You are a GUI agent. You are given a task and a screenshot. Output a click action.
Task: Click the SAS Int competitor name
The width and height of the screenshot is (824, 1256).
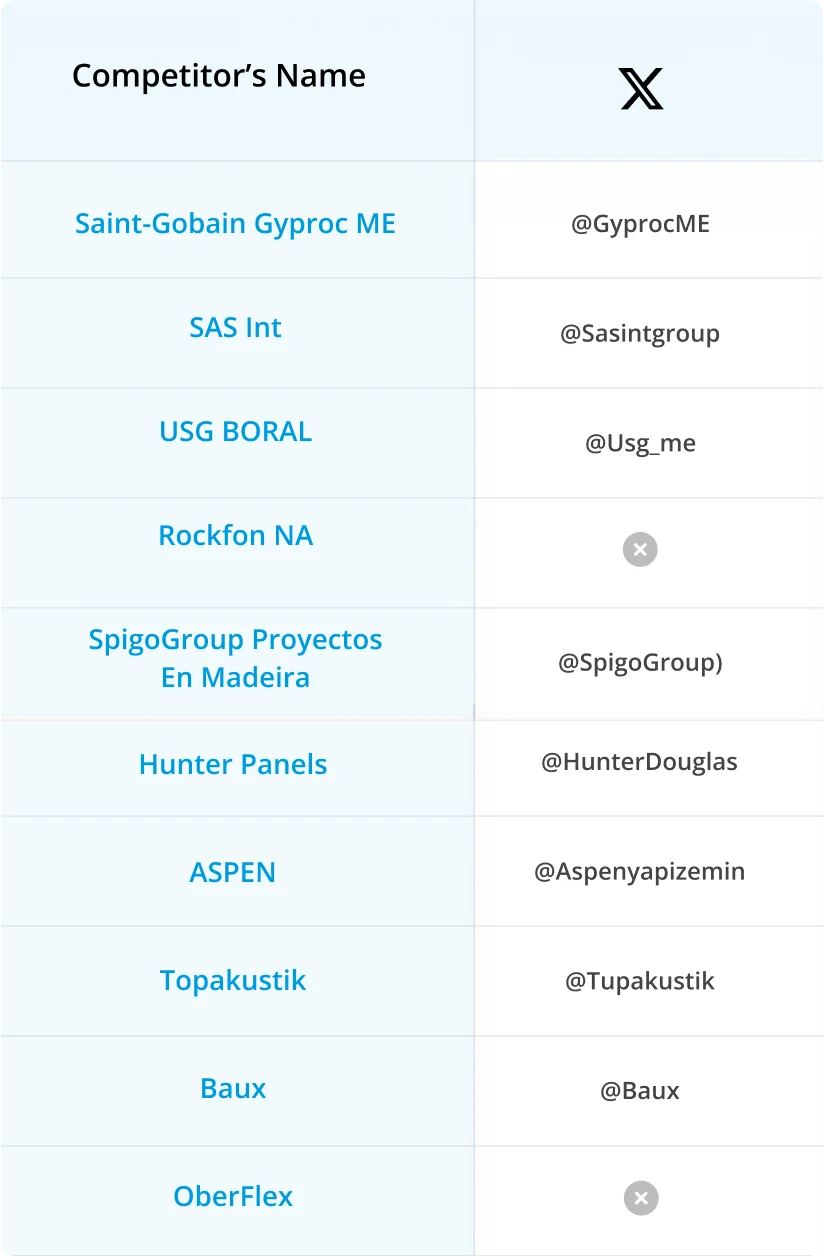[235, 327]
